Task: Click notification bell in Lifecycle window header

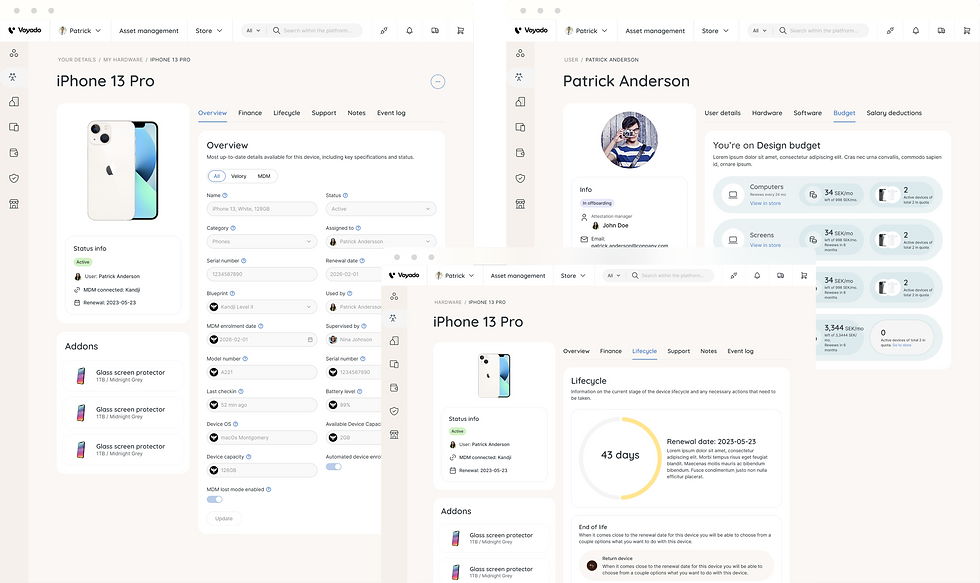Action: click(x=757, y=275)
